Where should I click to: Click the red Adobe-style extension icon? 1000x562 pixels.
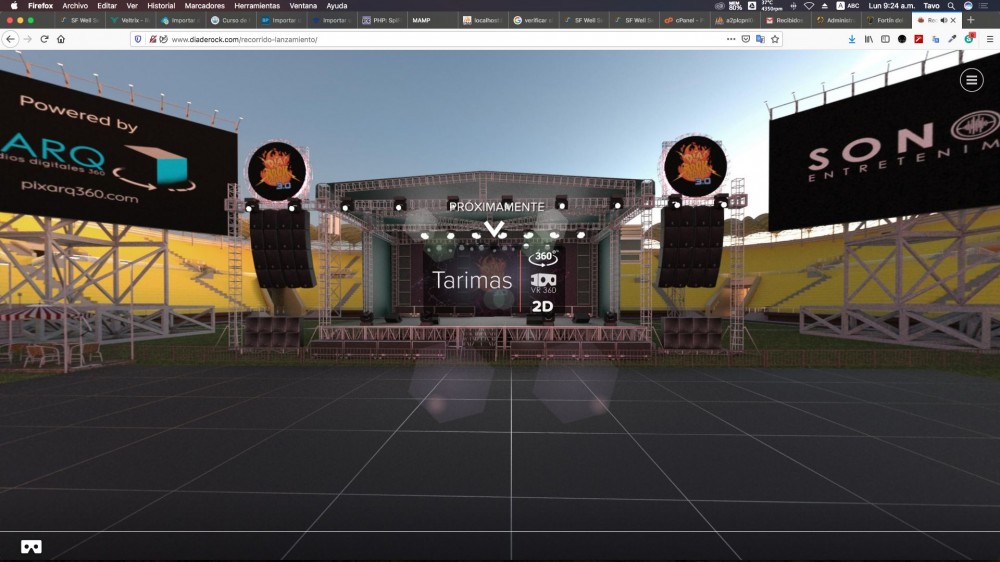pyautogui.click(x=918, y=39)
